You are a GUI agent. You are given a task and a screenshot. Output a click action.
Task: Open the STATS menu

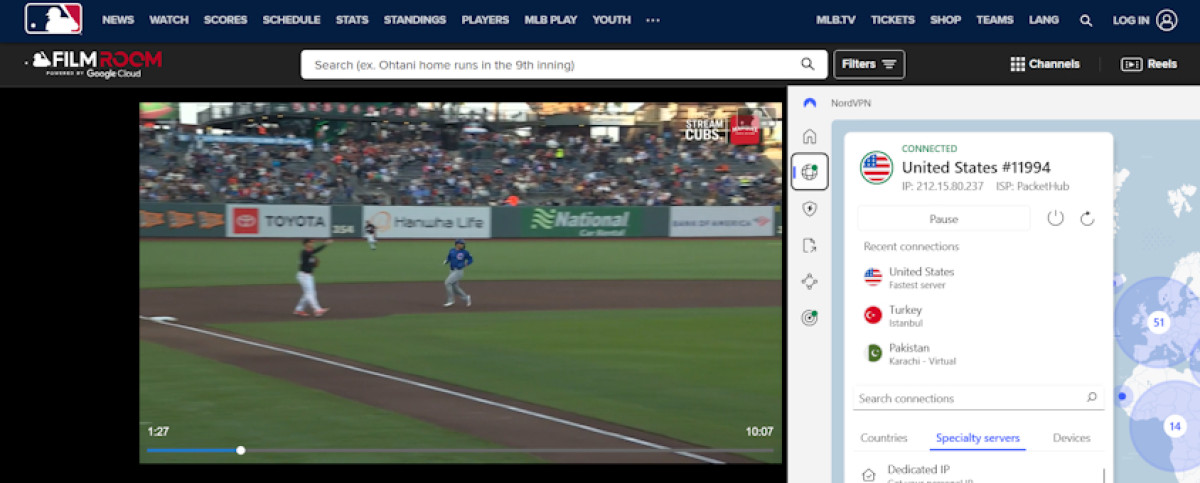pos(352,20)
